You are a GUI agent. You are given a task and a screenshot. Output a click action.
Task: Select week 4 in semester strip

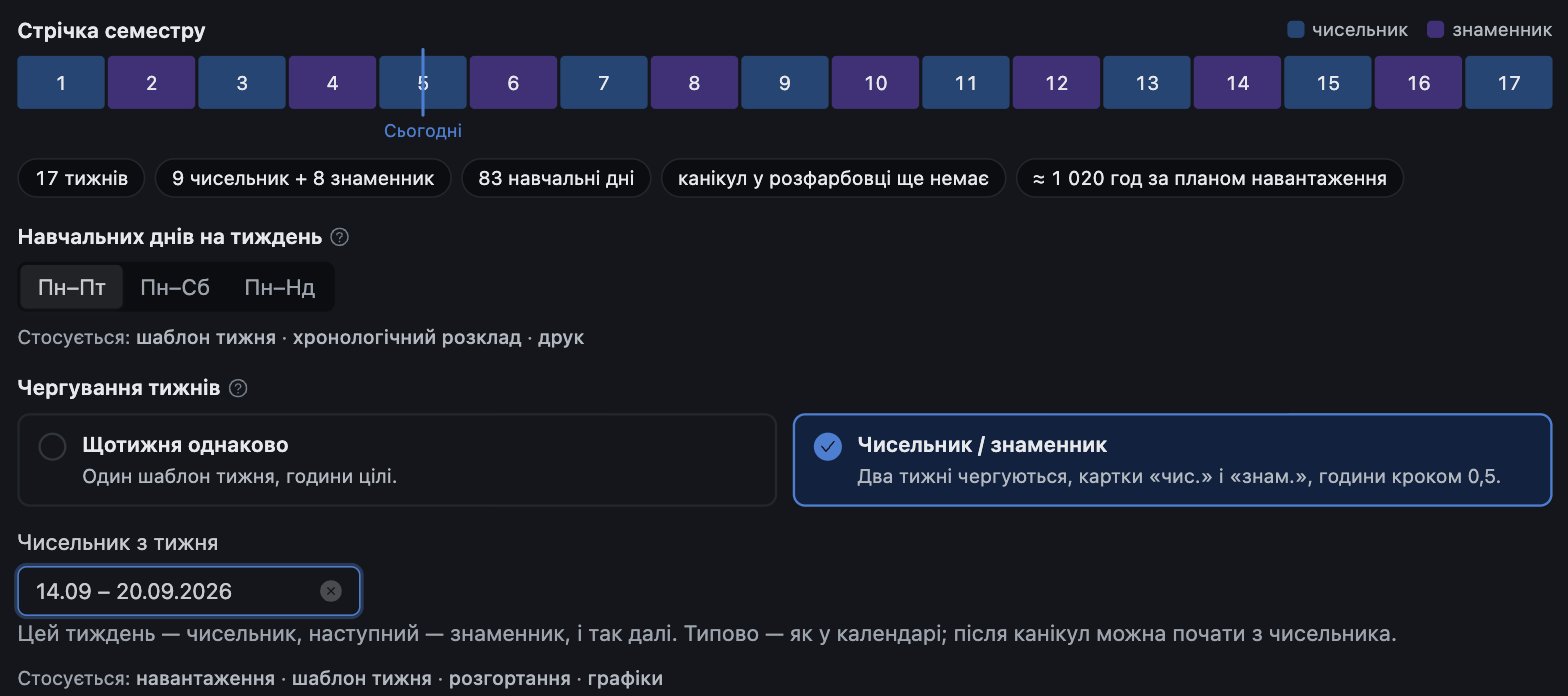tap(332, 83)
